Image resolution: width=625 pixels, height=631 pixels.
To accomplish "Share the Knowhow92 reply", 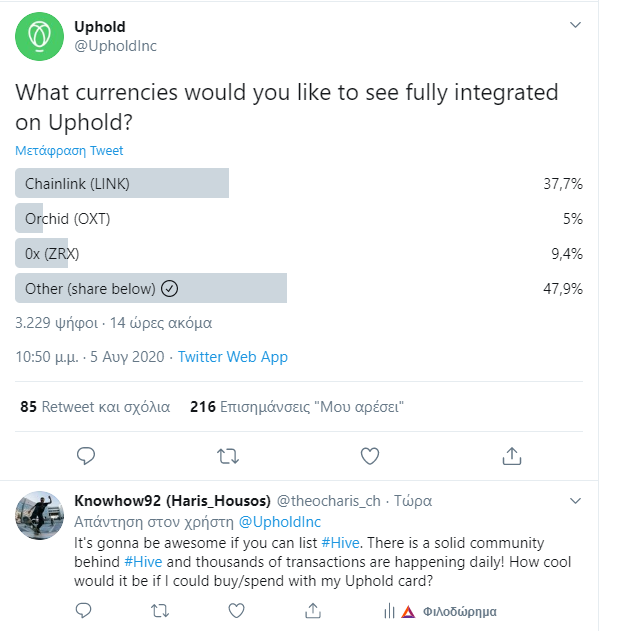I will point(313,610).
